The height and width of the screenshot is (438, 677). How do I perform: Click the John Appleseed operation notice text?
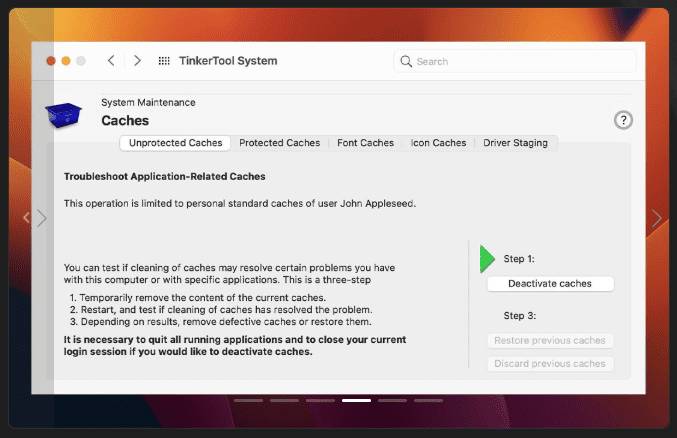(240, 203)
